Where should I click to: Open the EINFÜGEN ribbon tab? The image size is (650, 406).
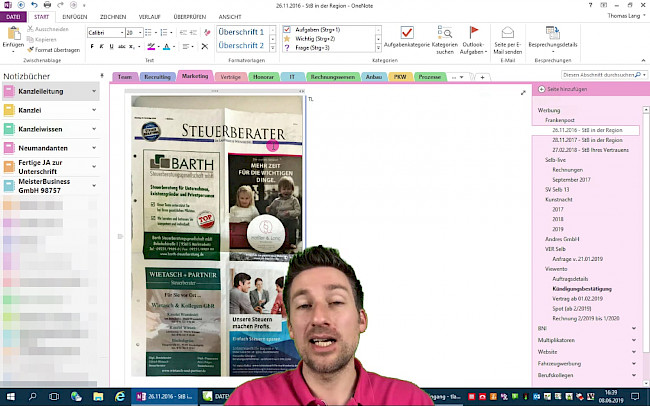(75, 17)
